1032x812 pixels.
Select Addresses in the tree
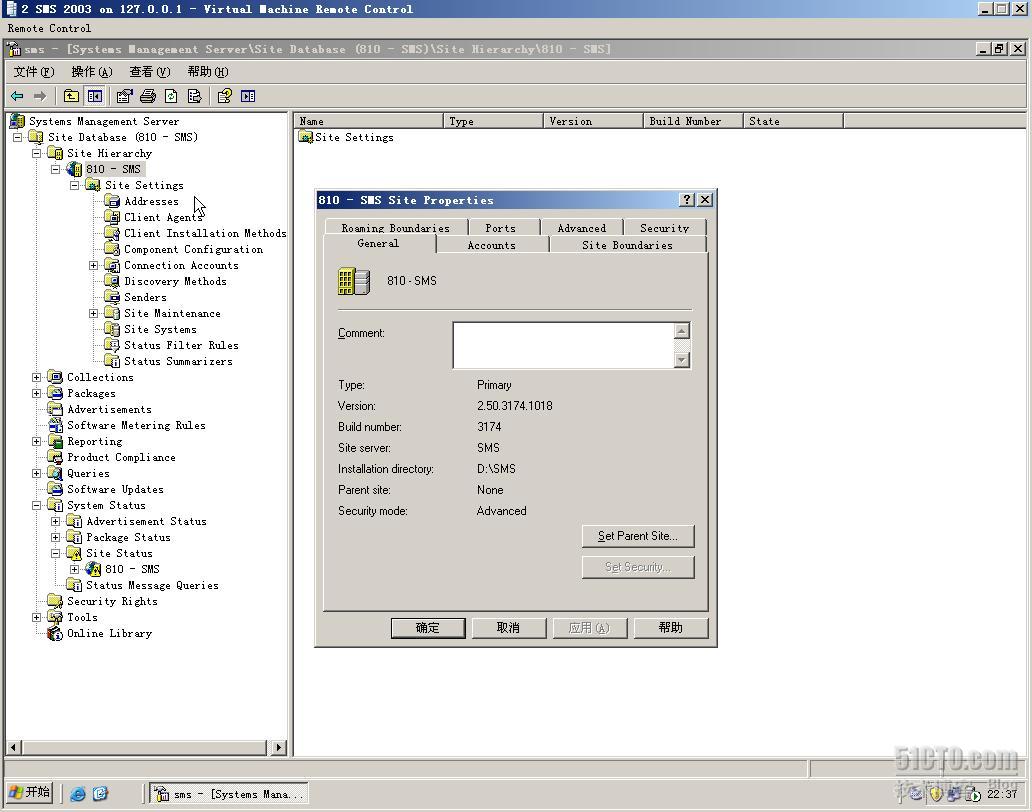coord(151,201)
